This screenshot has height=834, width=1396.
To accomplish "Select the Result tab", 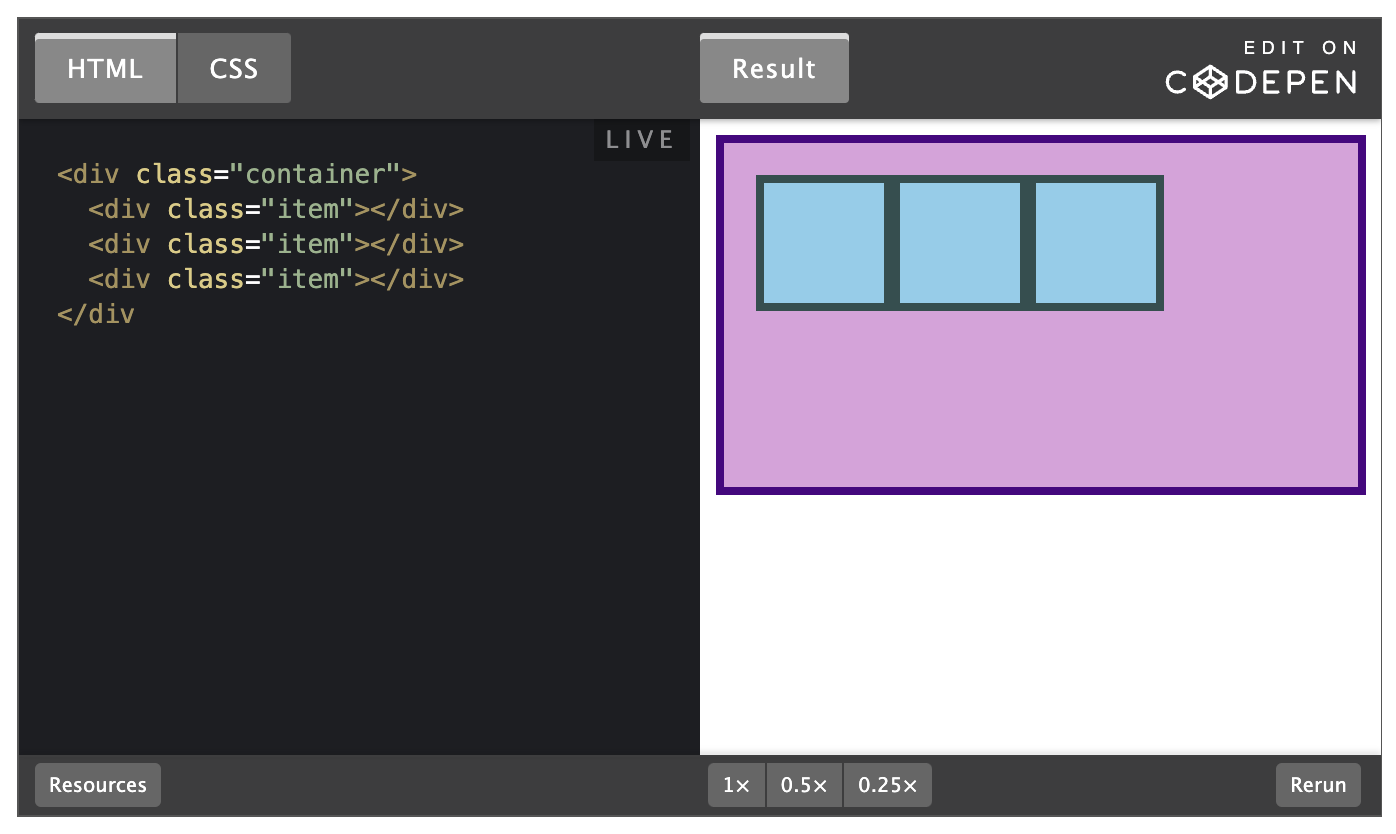I will [774, 69].
